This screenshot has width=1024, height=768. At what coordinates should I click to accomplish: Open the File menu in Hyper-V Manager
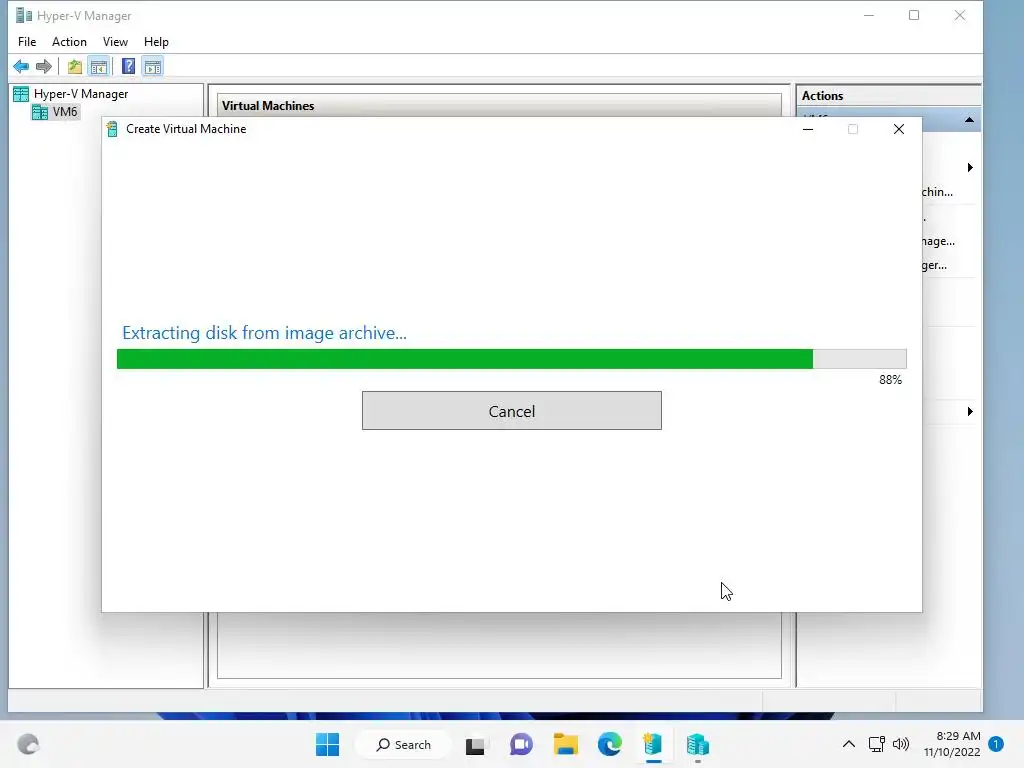point(27,42)
